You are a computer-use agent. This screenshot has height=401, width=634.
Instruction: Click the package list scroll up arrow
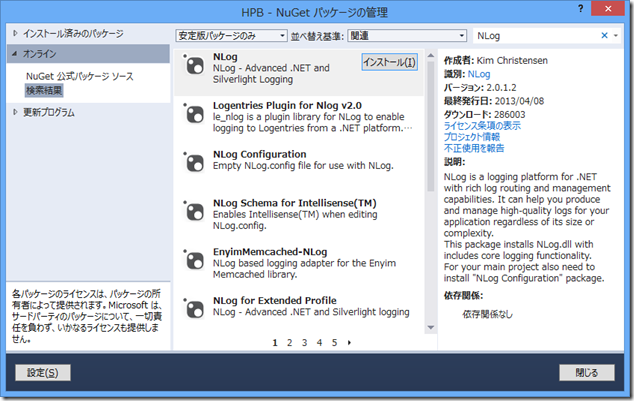click(431, 55)
